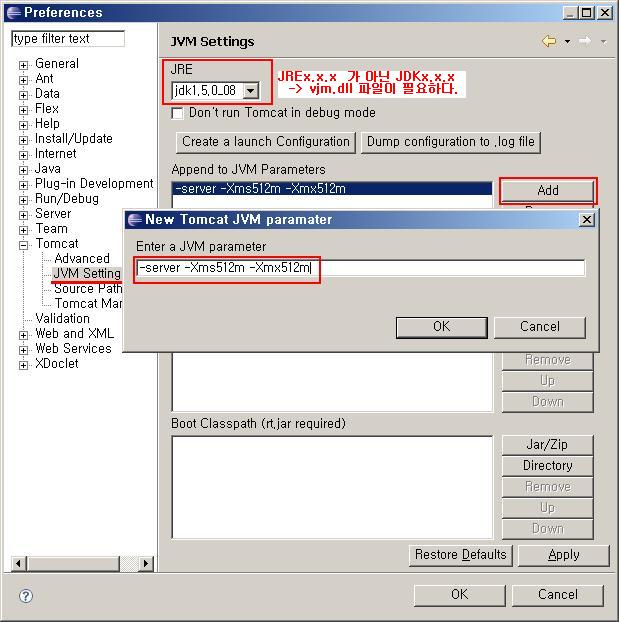Click the tree horizontal scrollbar thumb
Image resolution: width=619 pixels, height=622 pixels.
pyautogui.click(x=74, y=563)
